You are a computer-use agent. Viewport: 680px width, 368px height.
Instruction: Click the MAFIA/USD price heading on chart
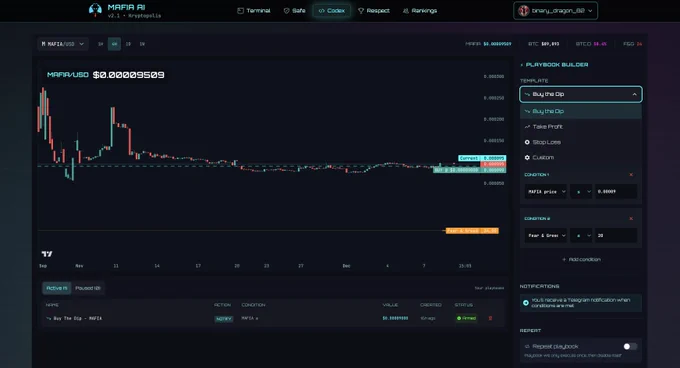click(x=105, y=75)
